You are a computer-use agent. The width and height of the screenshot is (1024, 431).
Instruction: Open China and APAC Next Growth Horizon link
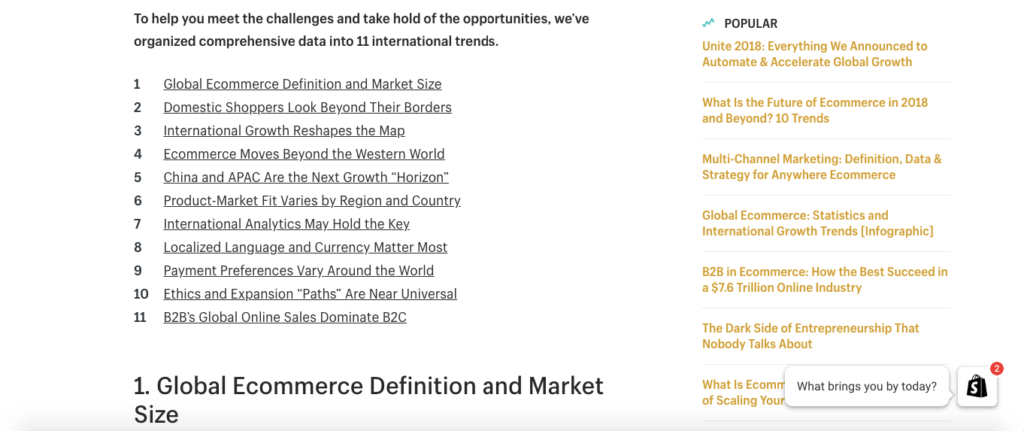(306, 178)
